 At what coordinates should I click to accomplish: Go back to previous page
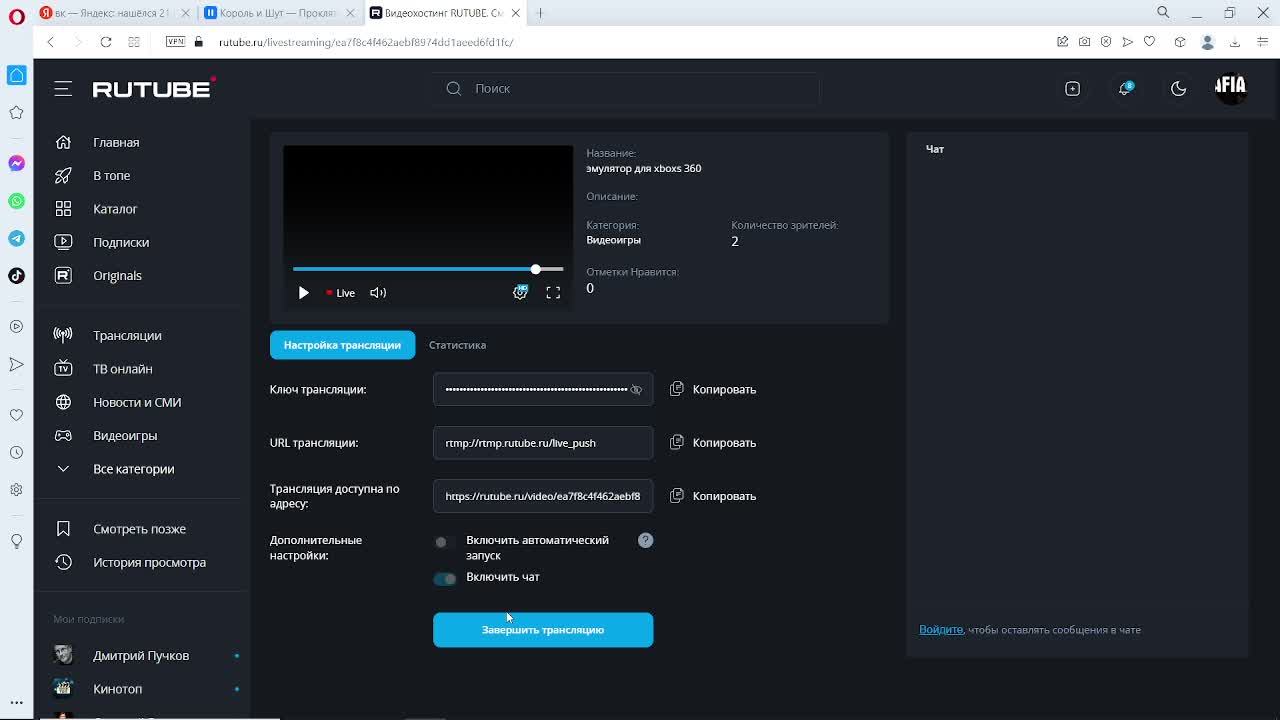(51, 42)
